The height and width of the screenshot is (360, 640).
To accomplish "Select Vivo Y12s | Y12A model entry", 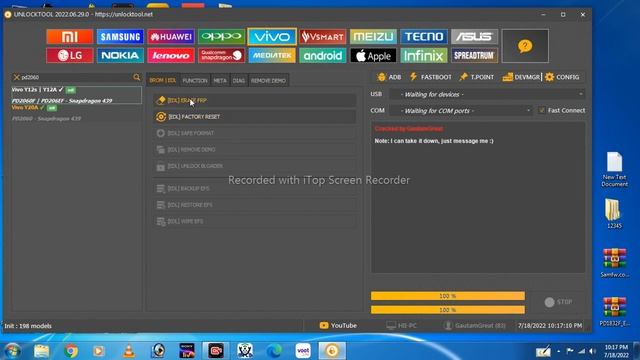I will [76, 95].
